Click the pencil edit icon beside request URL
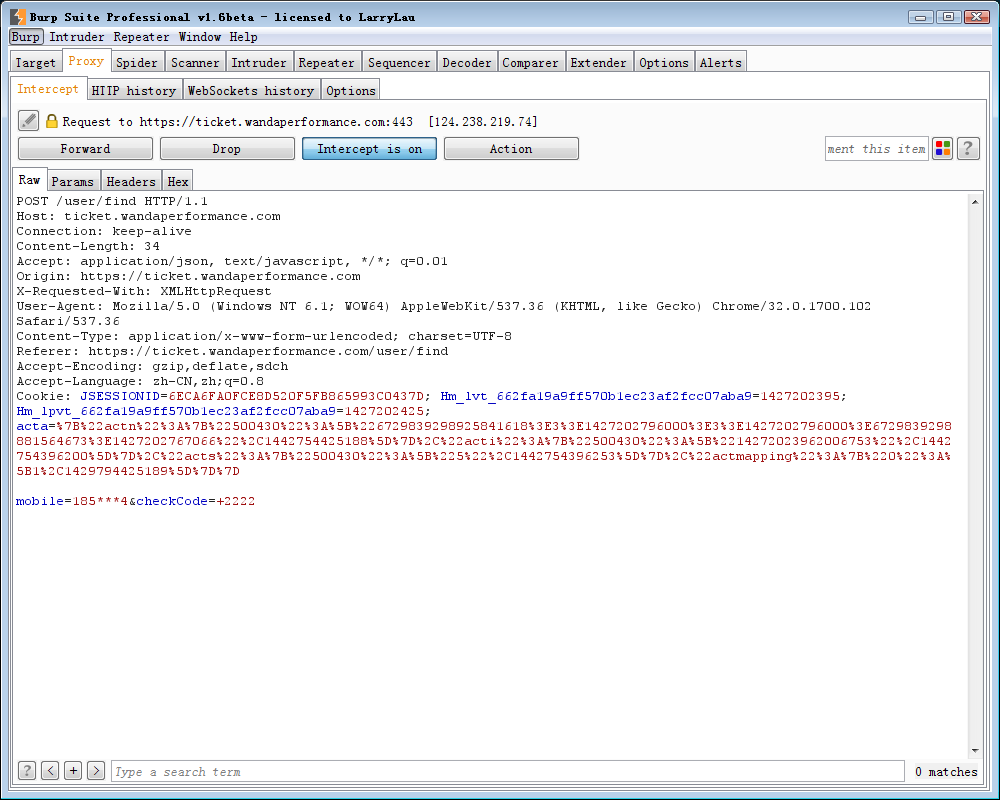The width and height of the screenshot is (1000, 800). coord(28,121)
